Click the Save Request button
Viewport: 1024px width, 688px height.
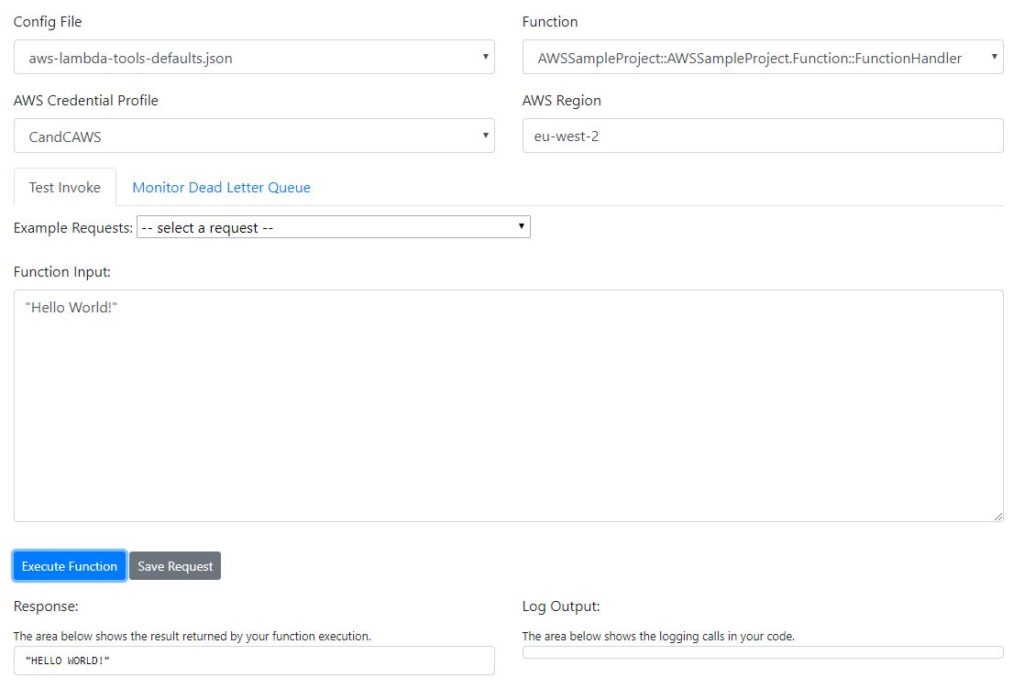coord(175,566)
